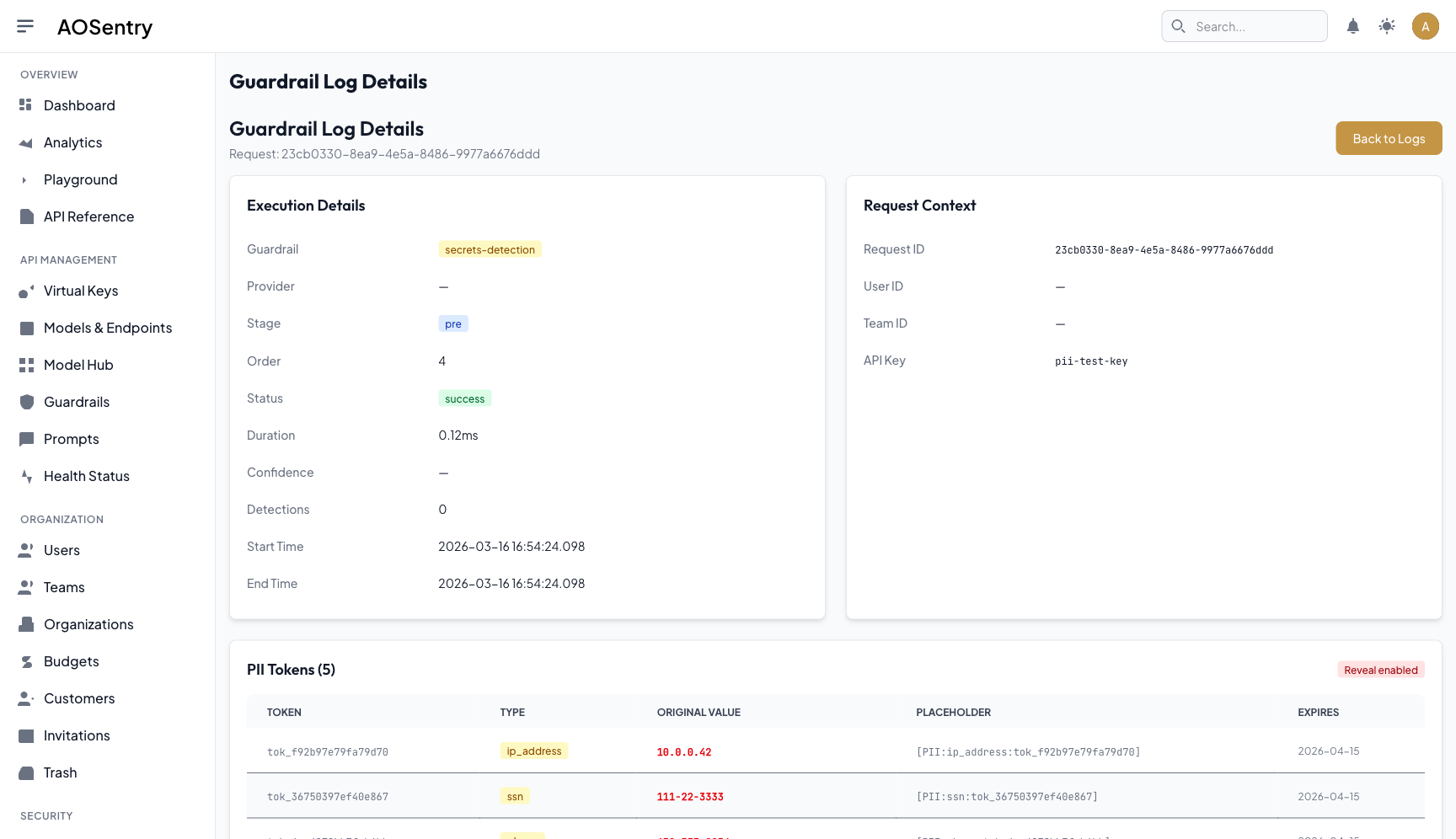Open the Model Hub grid icon
The image size is (1456, 839).
tap(26, 365)
